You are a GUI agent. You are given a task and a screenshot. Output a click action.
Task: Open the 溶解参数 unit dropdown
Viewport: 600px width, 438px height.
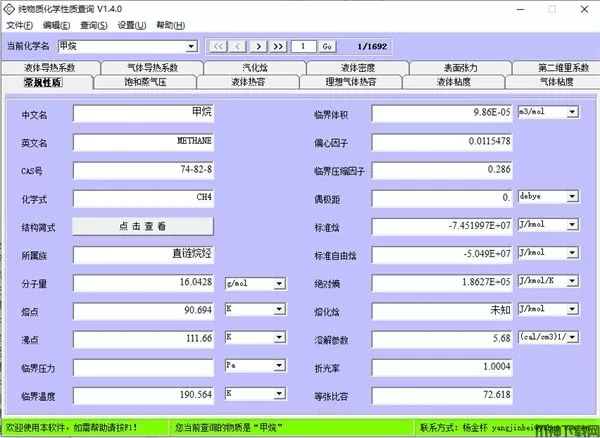tap(572, 337)
